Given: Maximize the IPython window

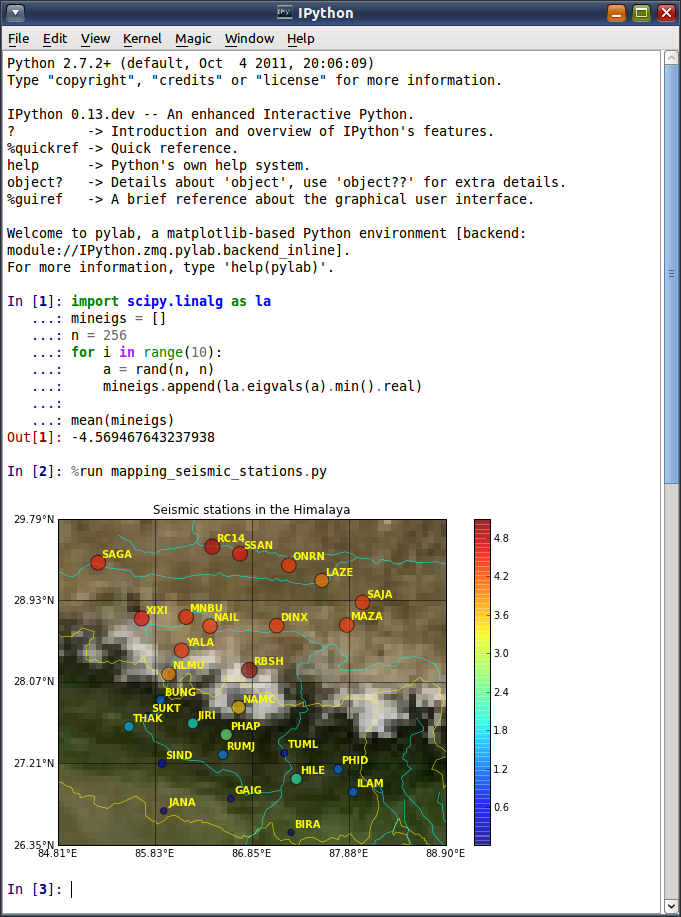Looking at the screenshot, I should 641,13.
